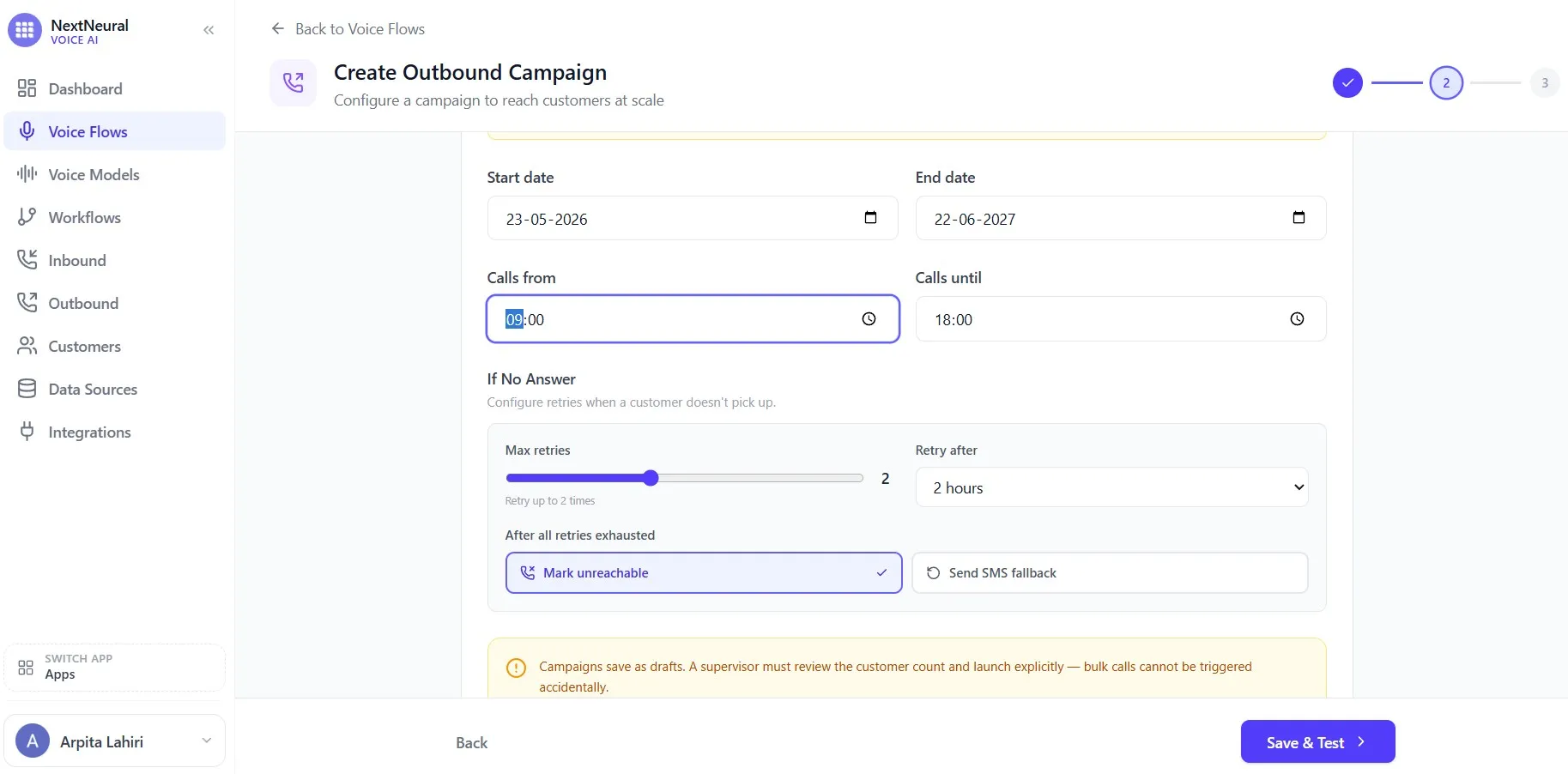Click the Integrations plug icon
Image resolution: width=1568 pixels, height=774 pixels.
coord(27,432)
